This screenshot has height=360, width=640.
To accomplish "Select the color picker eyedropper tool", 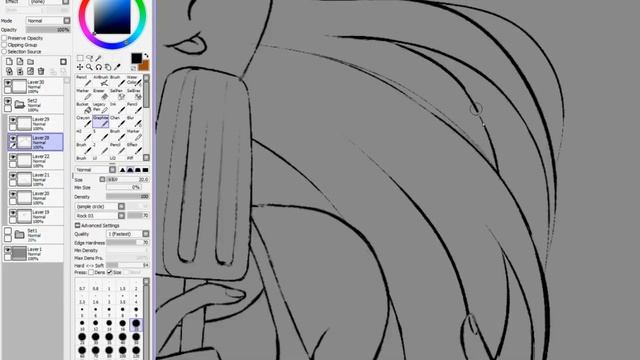I will point(117,67).
